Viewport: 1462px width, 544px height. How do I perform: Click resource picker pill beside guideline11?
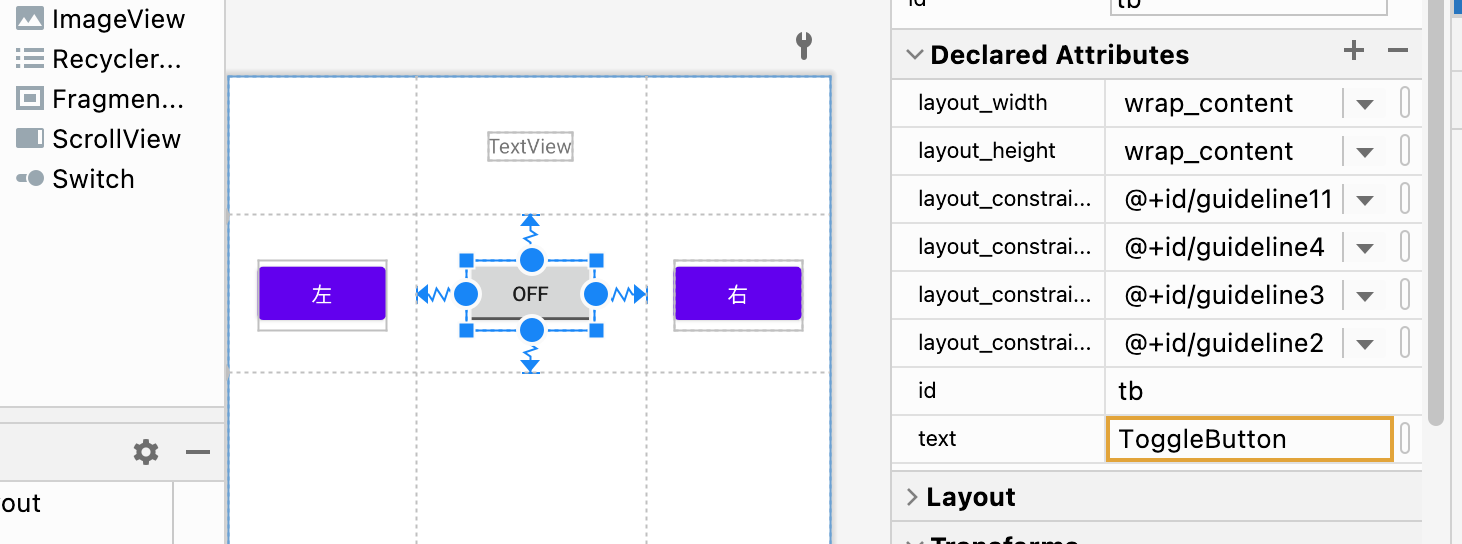click(x=1405, y=199)
